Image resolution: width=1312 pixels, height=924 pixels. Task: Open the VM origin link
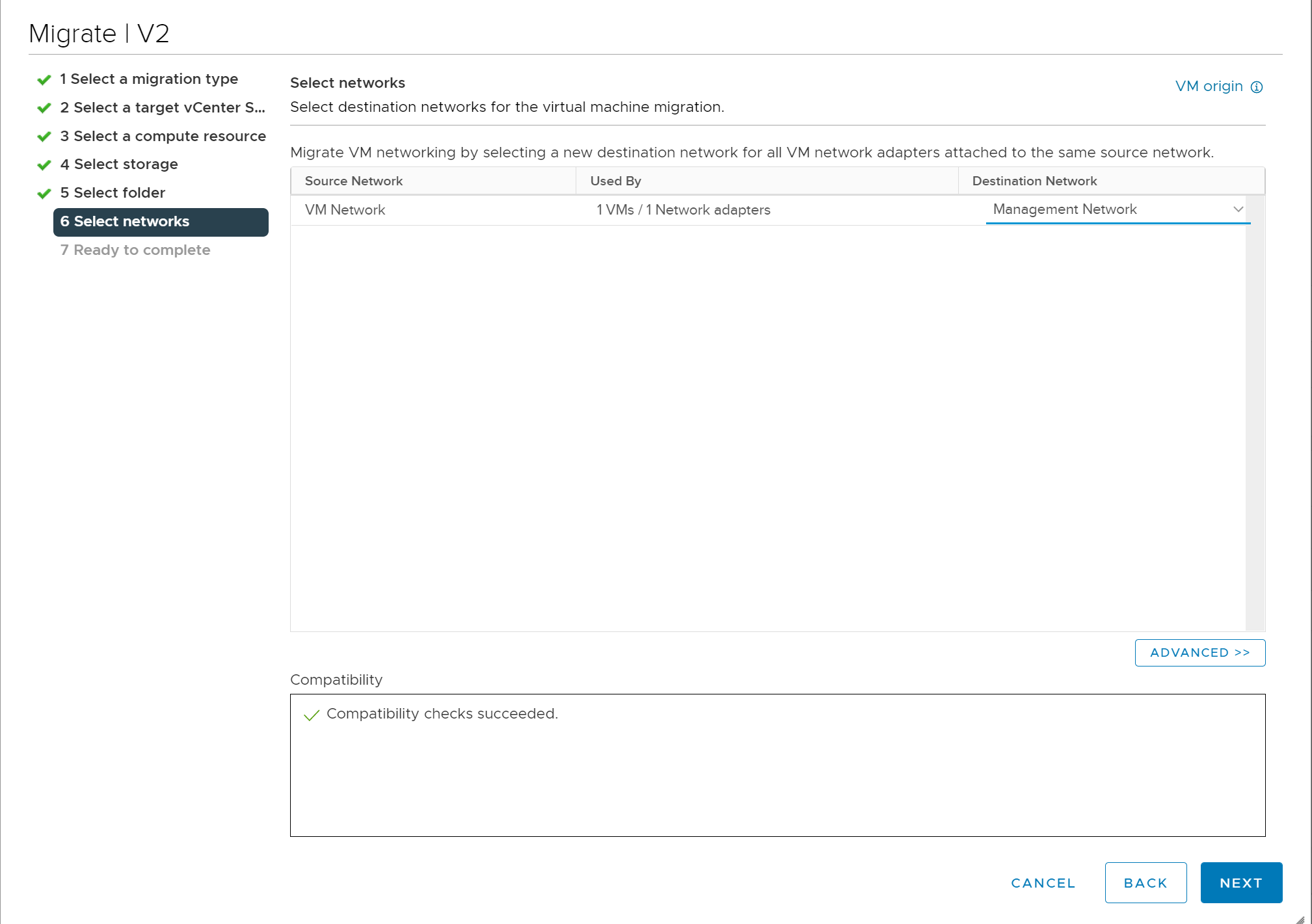point(1208,86)
